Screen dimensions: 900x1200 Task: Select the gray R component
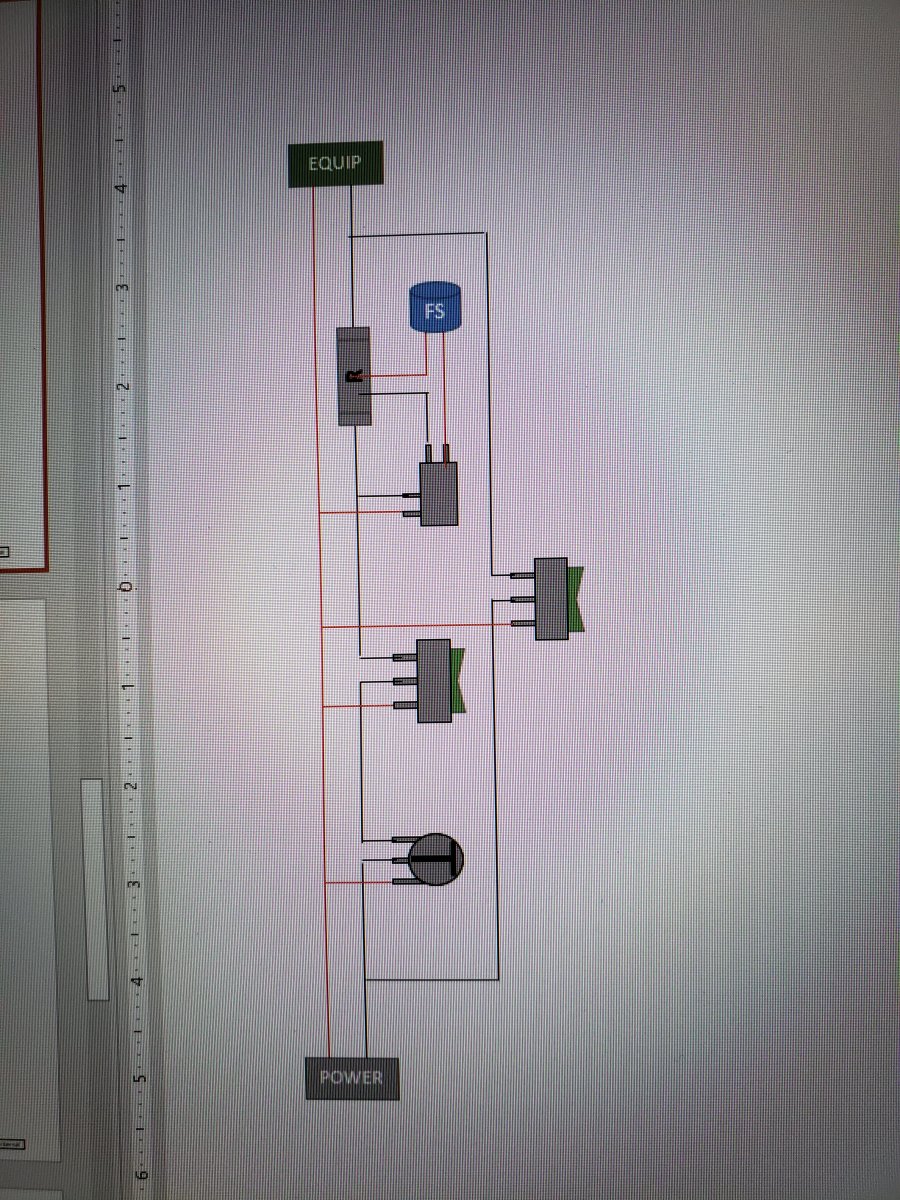click(354, 376)
